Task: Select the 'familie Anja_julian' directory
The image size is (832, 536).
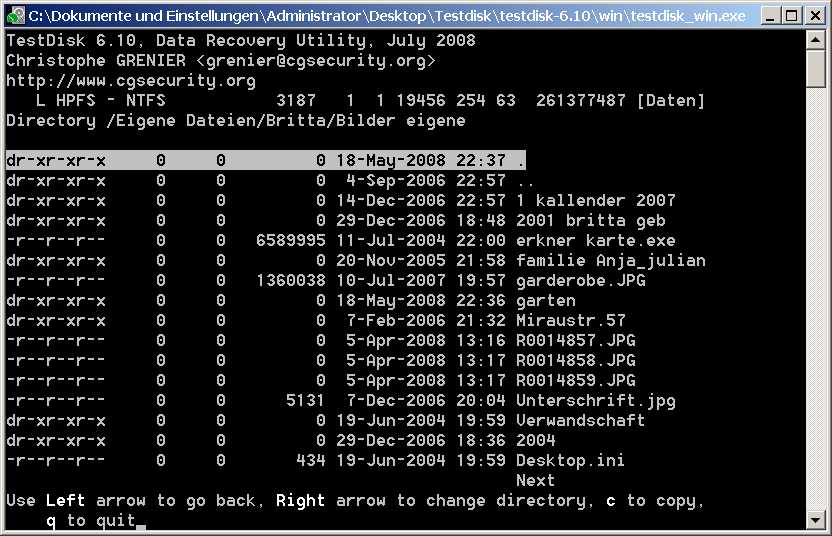Action: [x=356, y=261]
